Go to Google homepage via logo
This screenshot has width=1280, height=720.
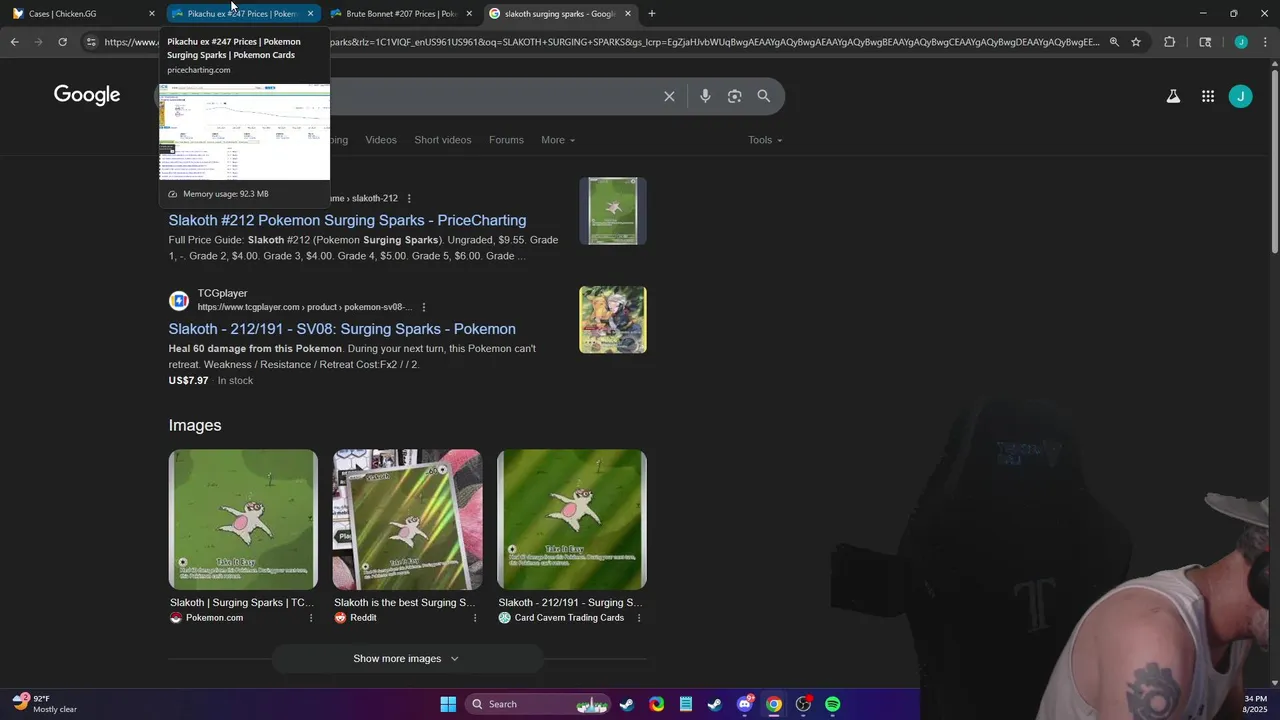87,95
